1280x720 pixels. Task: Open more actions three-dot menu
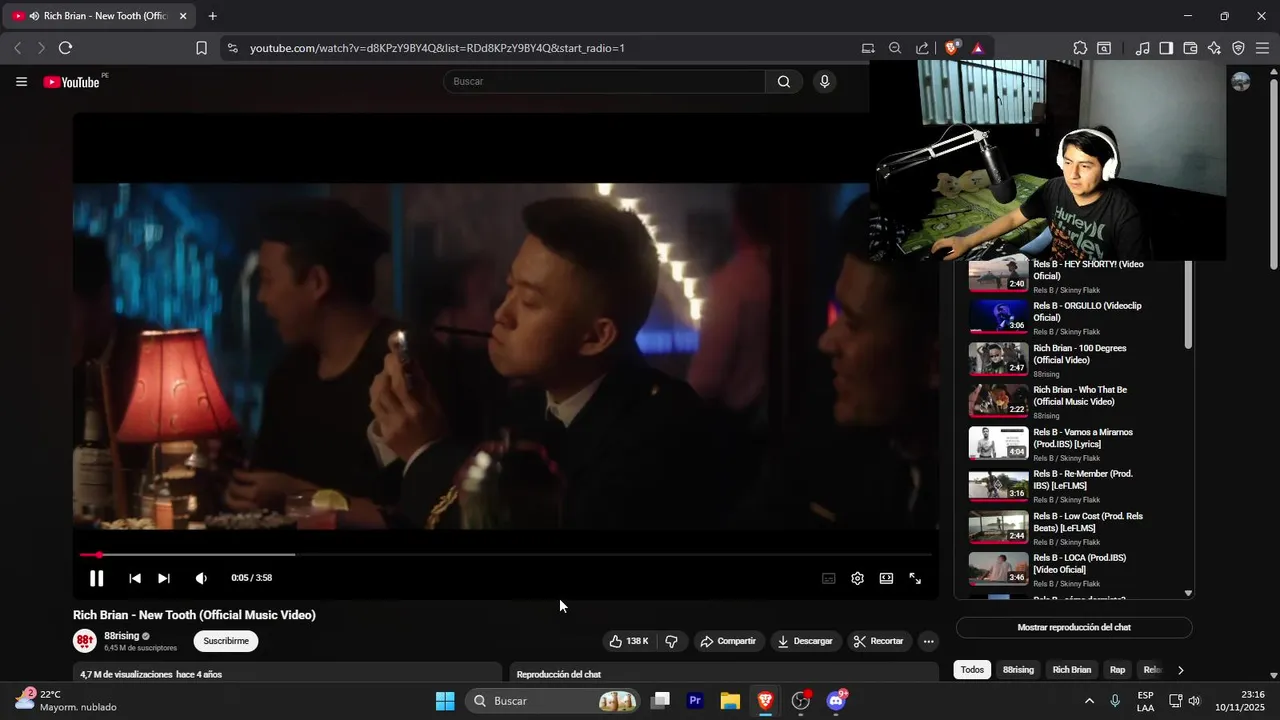[928, 641]
